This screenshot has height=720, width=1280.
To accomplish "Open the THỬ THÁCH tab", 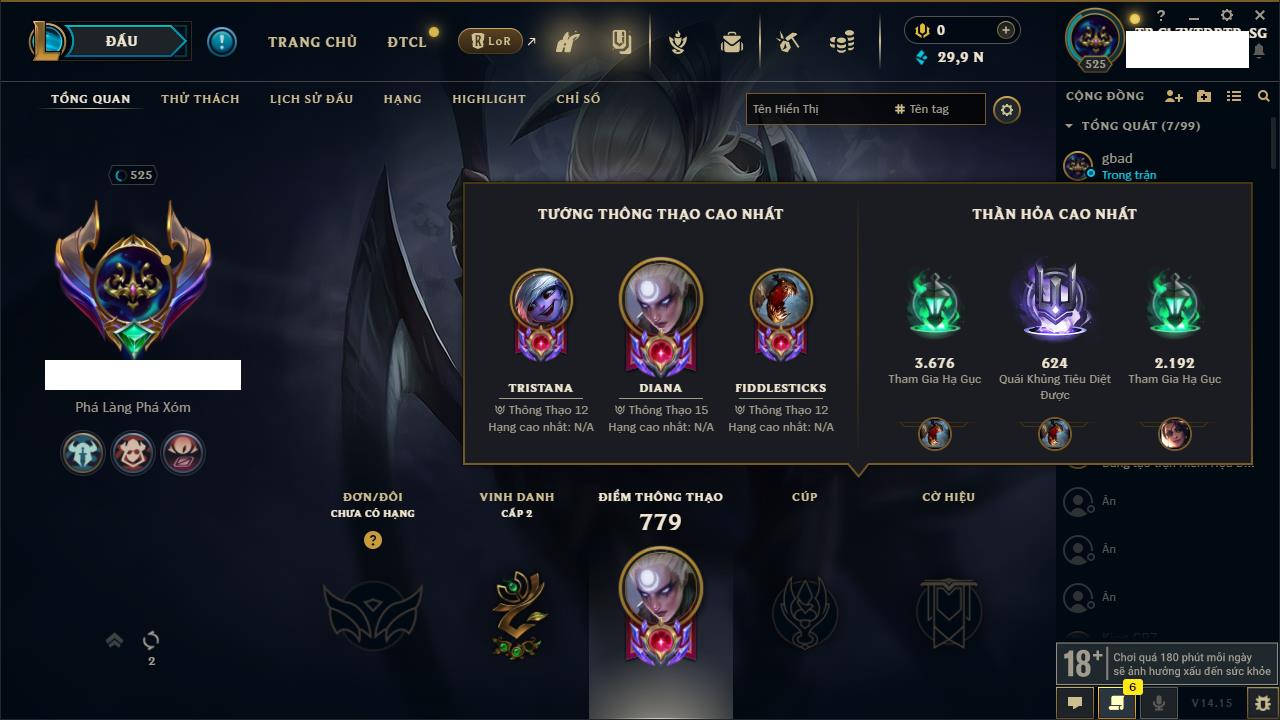I will (x=200, y=99).
